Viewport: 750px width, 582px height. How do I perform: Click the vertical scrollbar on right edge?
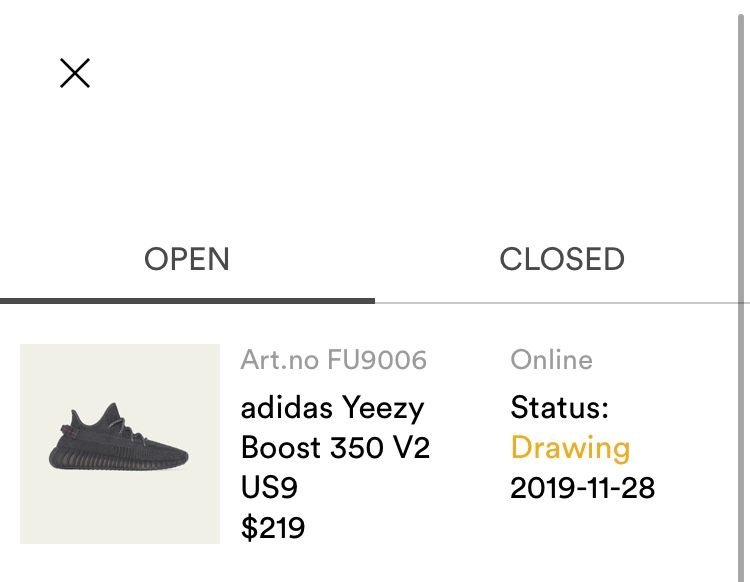(x=741, y=296)
